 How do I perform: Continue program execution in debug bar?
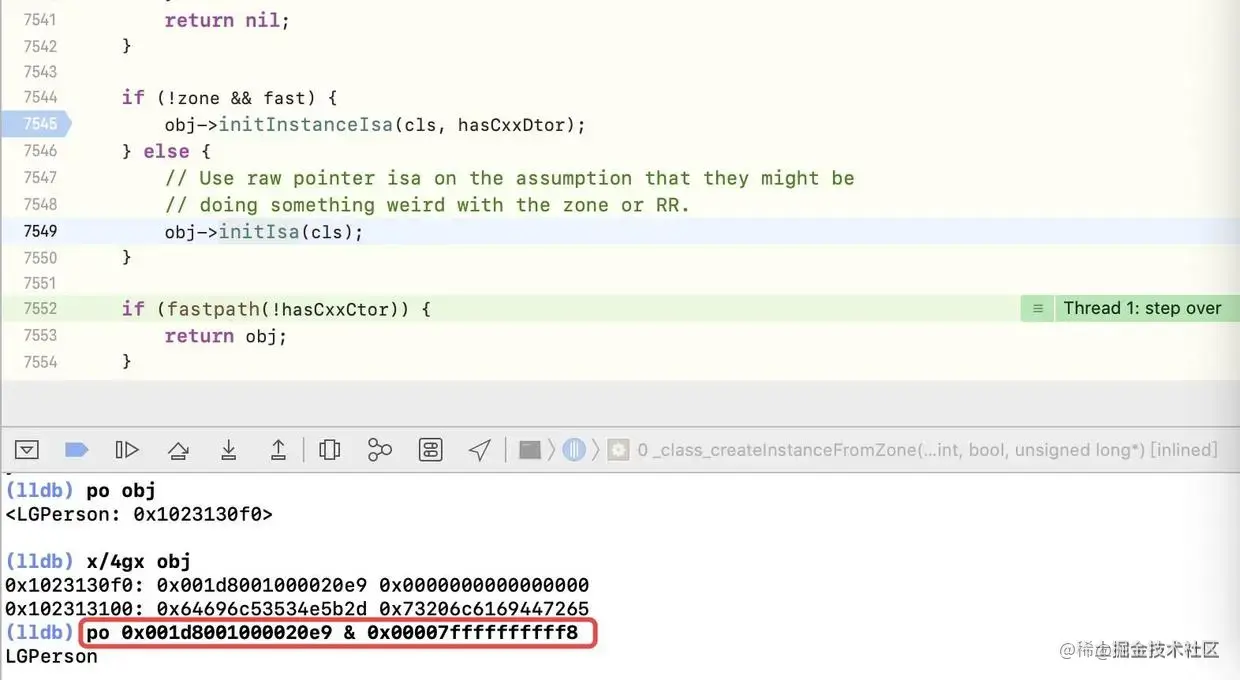coord(127,450)
